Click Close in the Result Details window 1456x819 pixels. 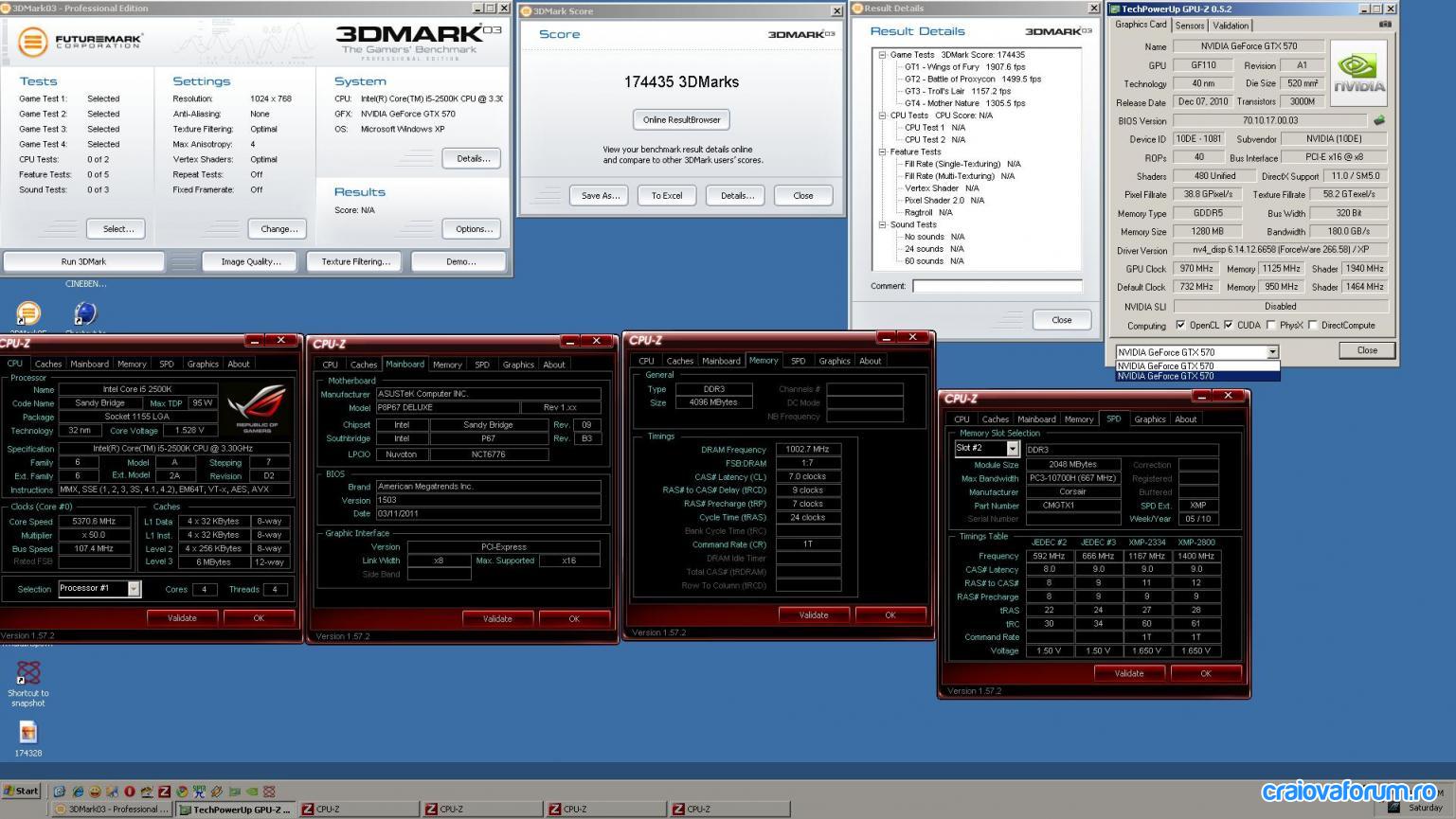1062,320
